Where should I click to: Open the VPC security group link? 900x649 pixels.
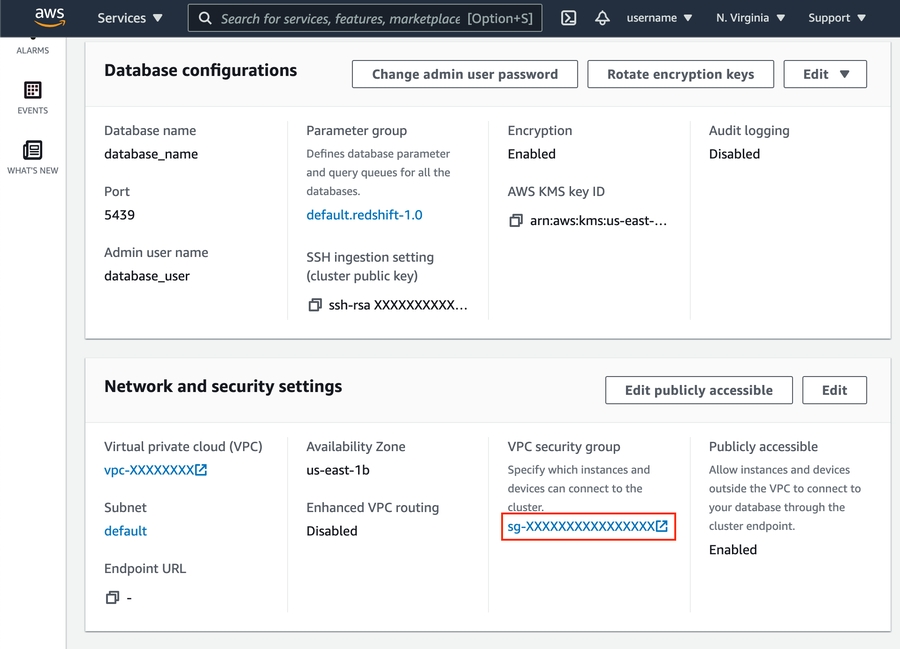pos(588,526)
